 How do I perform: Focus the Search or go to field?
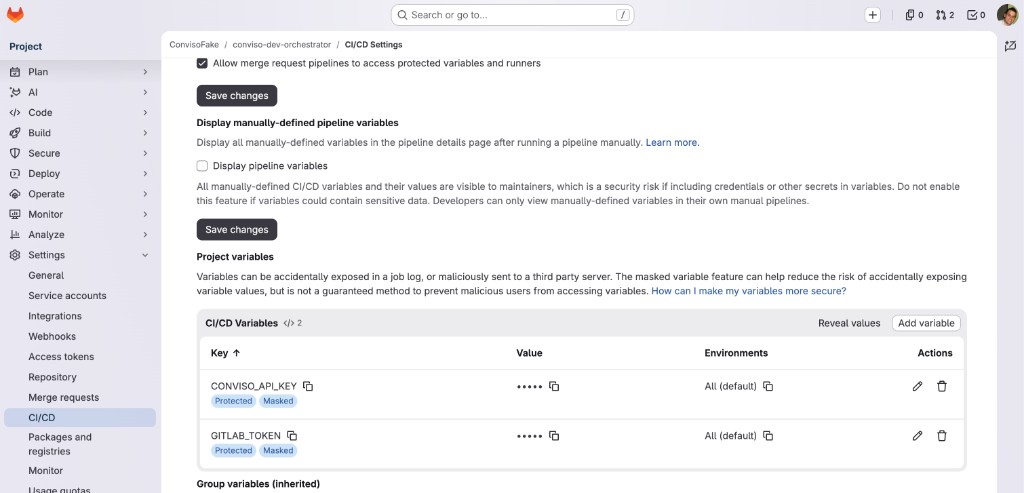tap(512, 15)
